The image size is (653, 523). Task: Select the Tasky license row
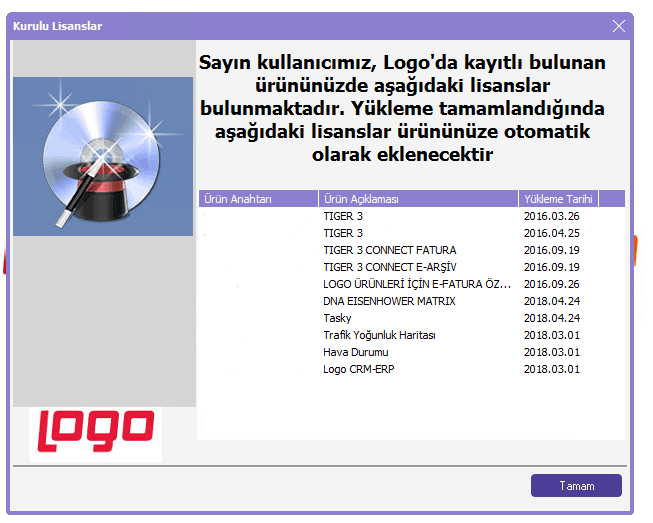411,318
